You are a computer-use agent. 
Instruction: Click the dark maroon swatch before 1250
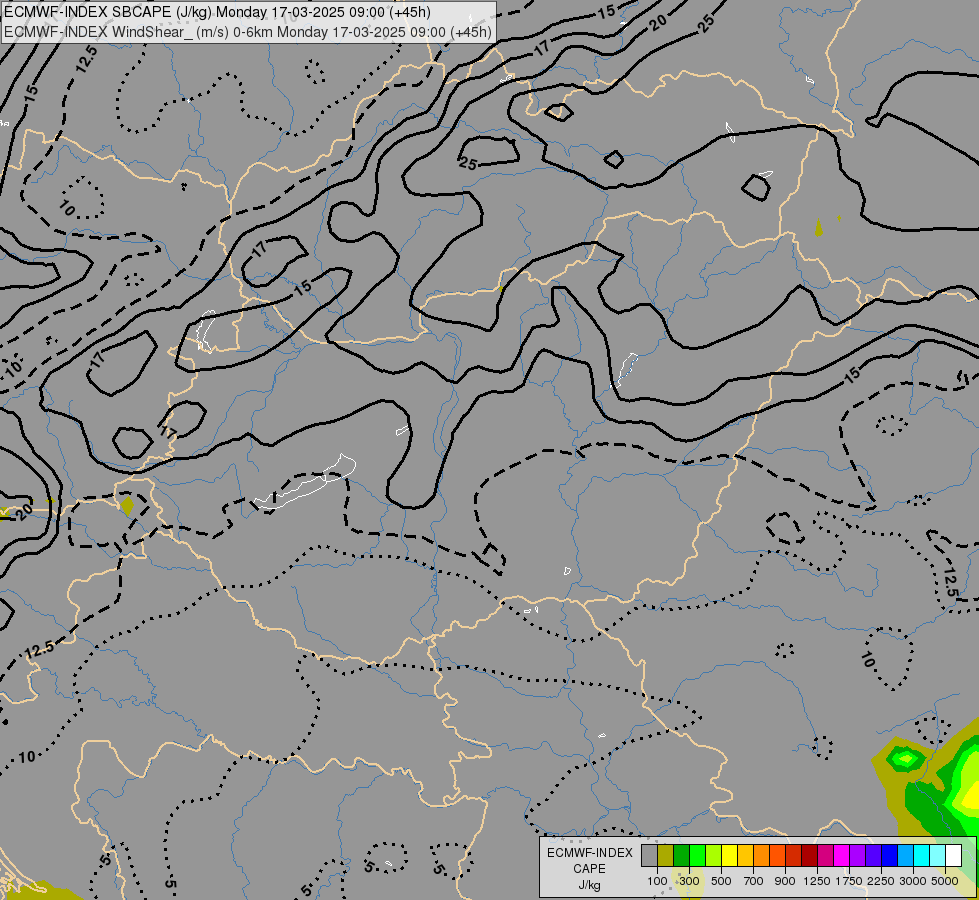click(809, 856)
